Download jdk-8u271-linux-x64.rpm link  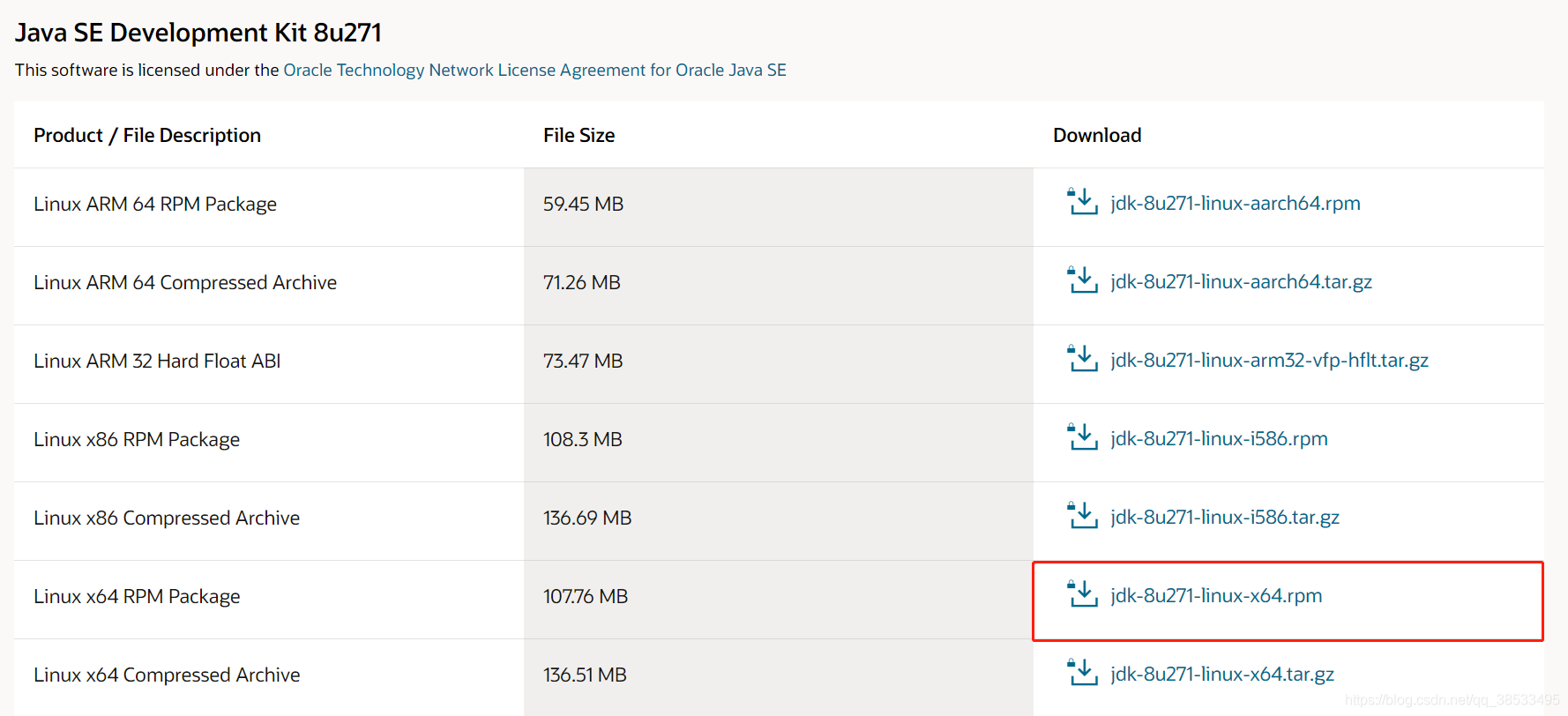click(1216, 595)
